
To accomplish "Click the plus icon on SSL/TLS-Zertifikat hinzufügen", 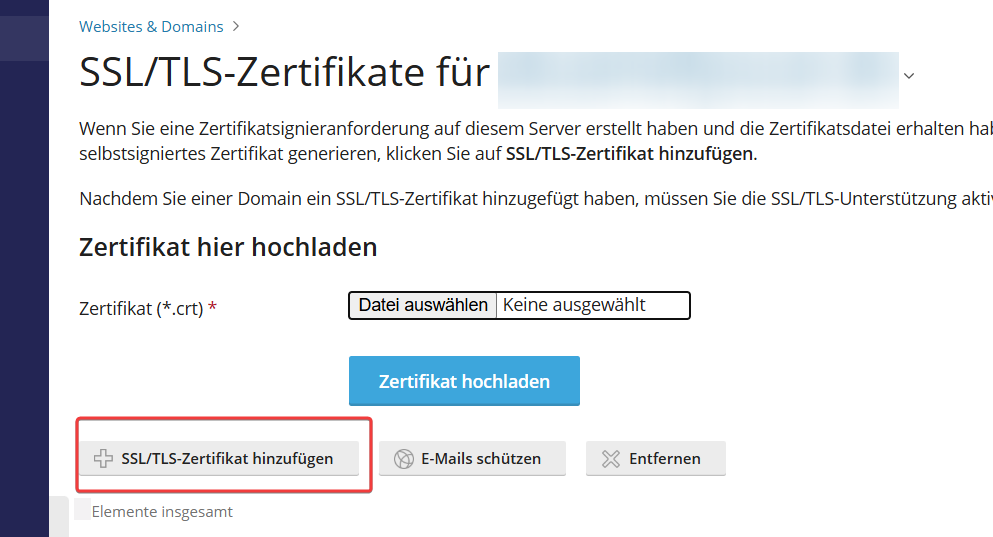I will (x=103, y=458).
